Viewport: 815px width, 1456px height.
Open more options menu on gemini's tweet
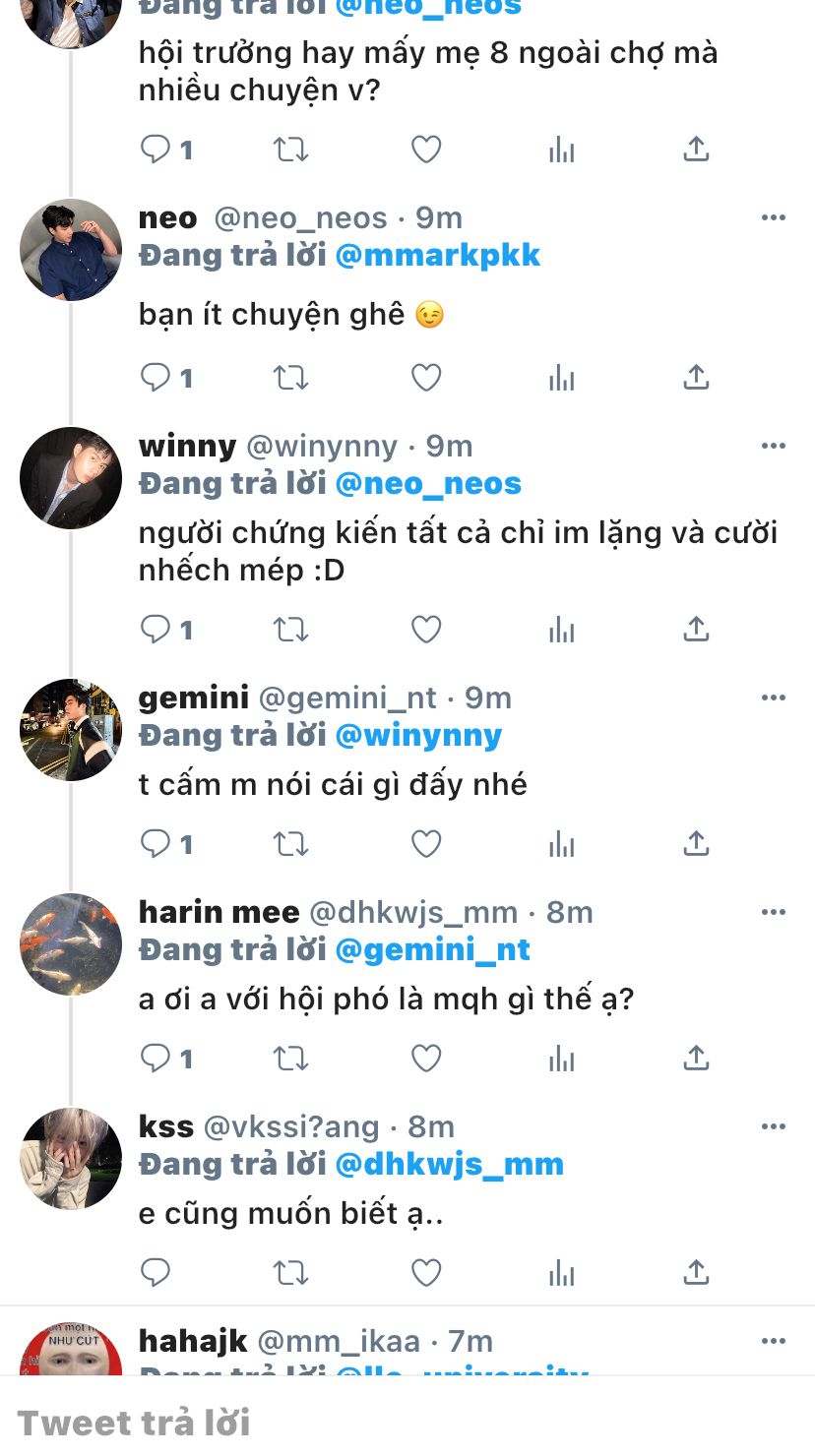(x=774, y=698)
